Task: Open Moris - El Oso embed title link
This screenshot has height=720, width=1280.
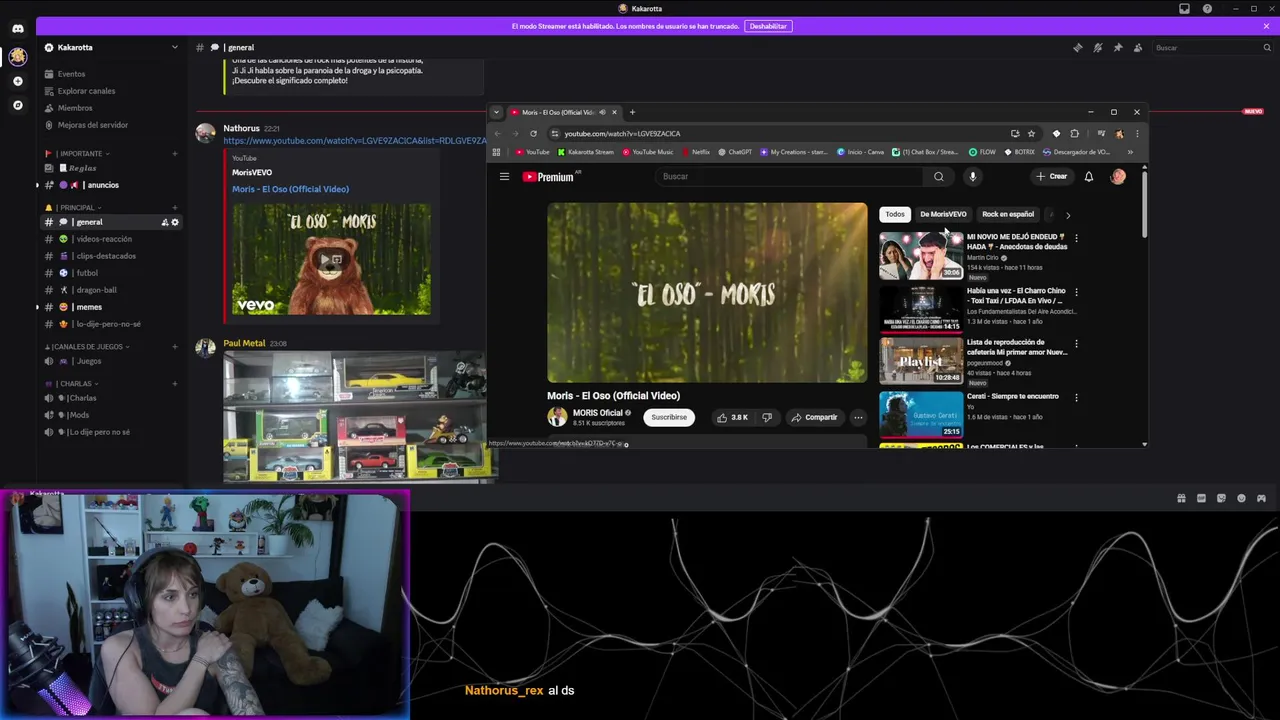Action: point(290,189)
